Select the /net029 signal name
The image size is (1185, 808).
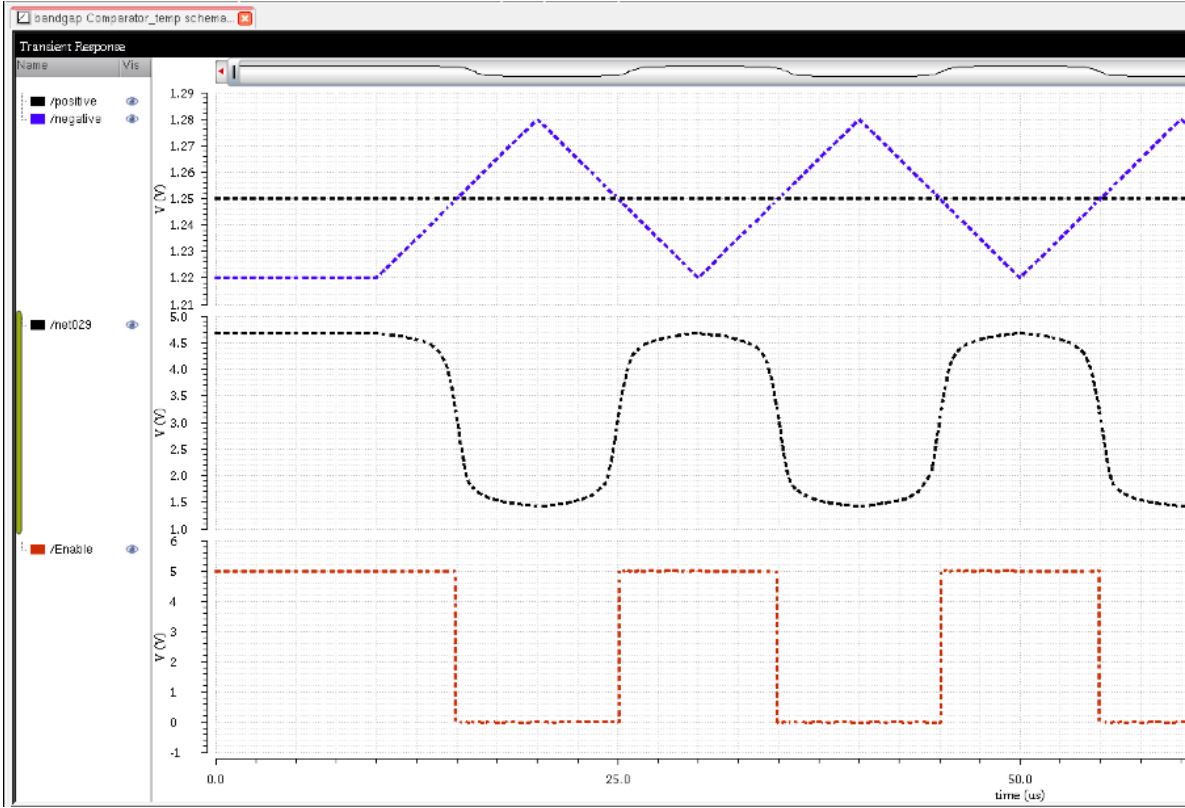point(71,325)
